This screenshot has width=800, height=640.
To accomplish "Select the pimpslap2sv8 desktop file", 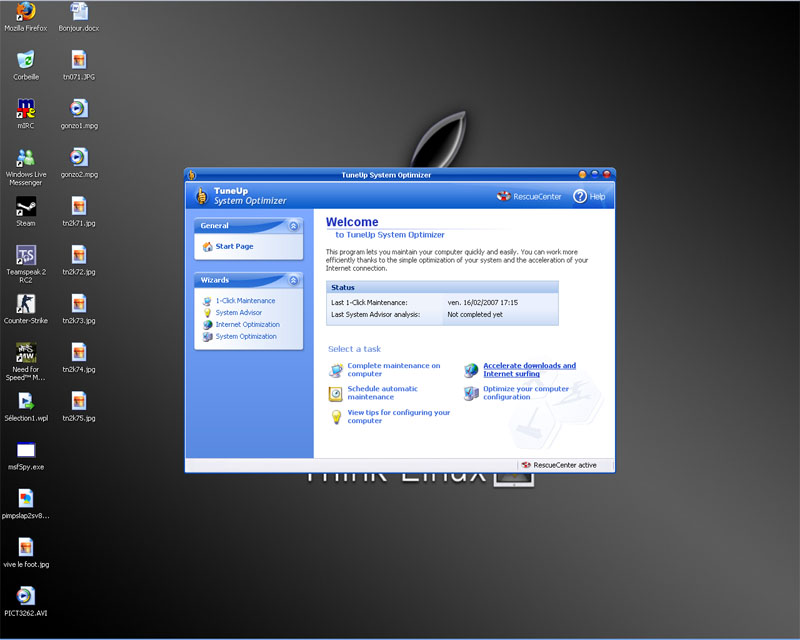I will pos(26,504).
